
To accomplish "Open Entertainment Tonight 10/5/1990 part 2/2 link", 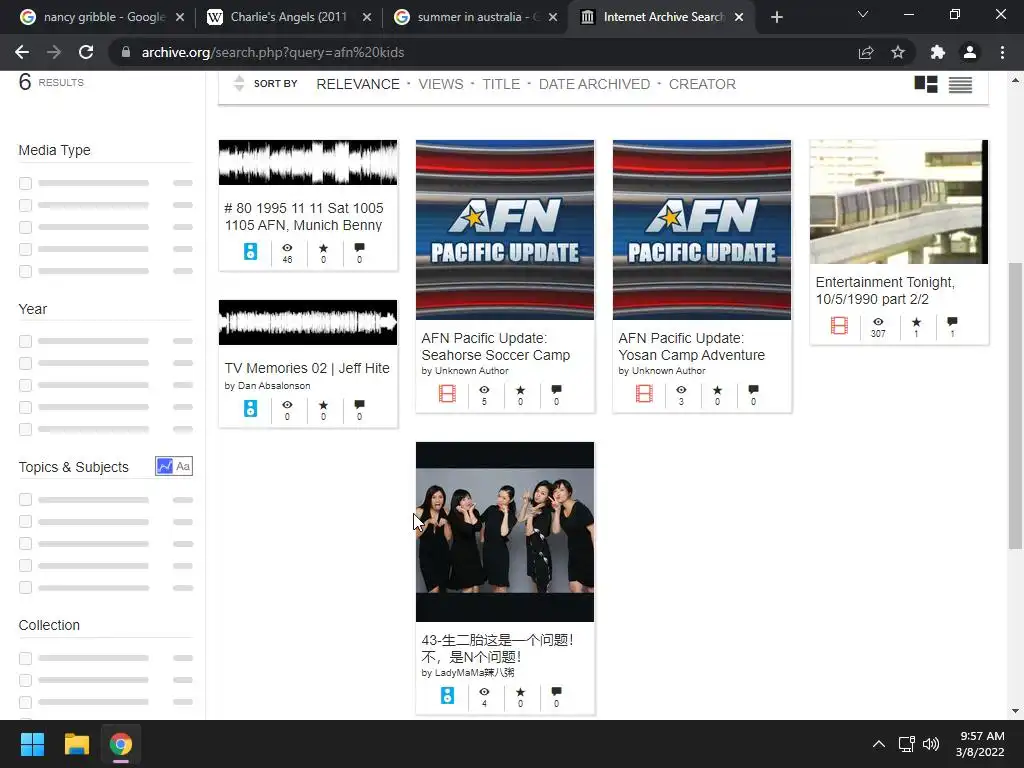I will pos(885,291).
